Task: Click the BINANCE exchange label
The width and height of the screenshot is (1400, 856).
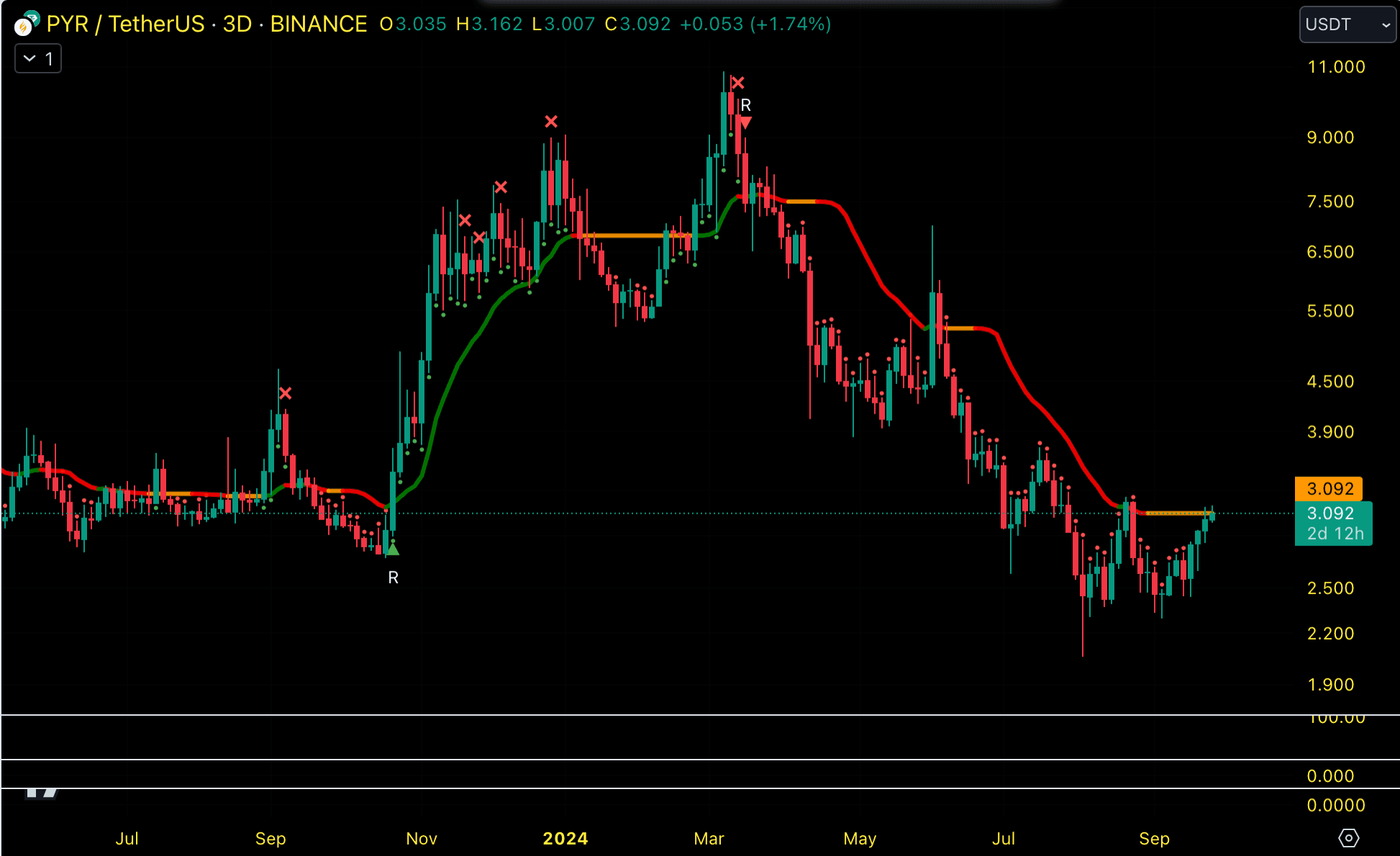Action: point(319,24)
